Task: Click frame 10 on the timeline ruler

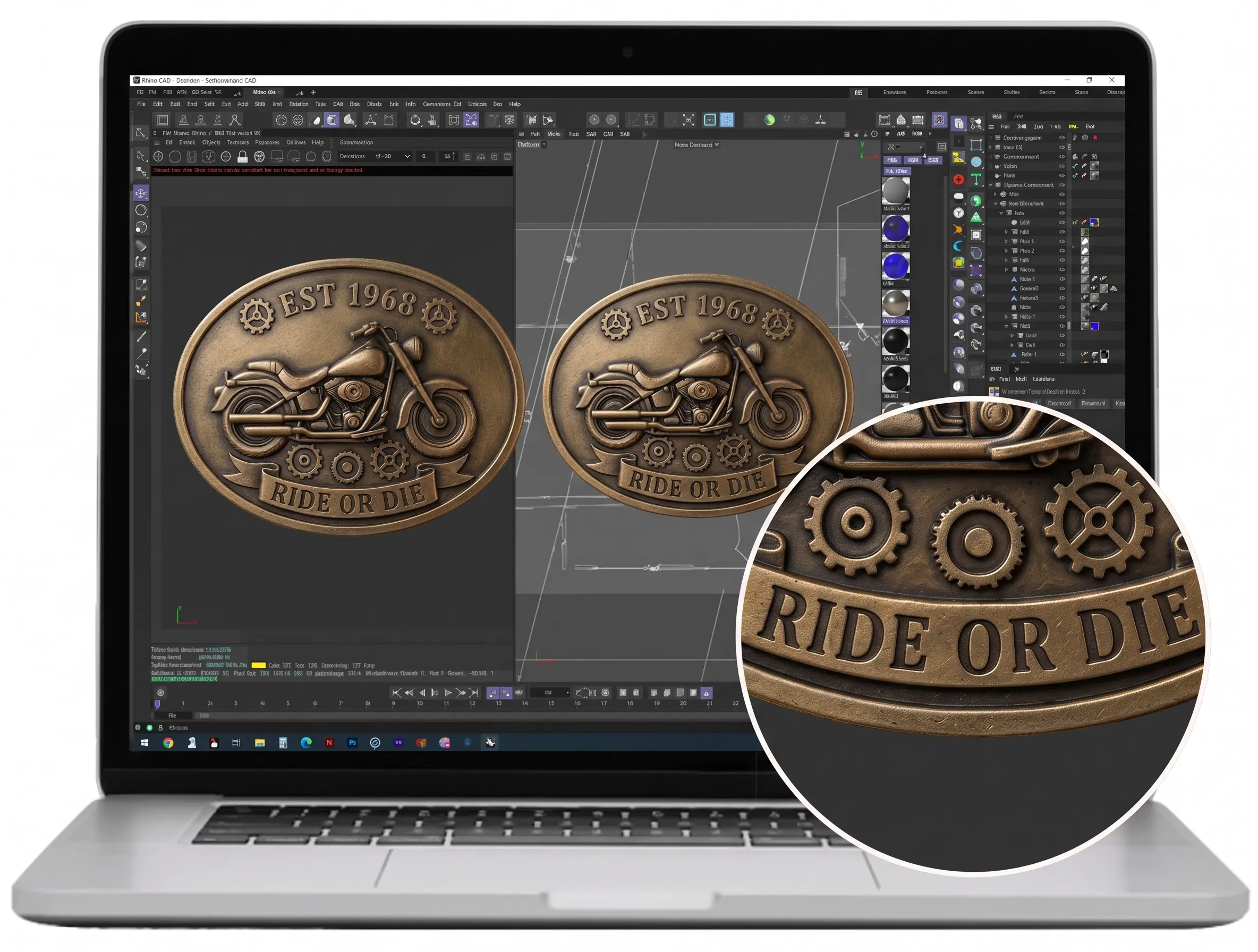Action: coord(420,704)
